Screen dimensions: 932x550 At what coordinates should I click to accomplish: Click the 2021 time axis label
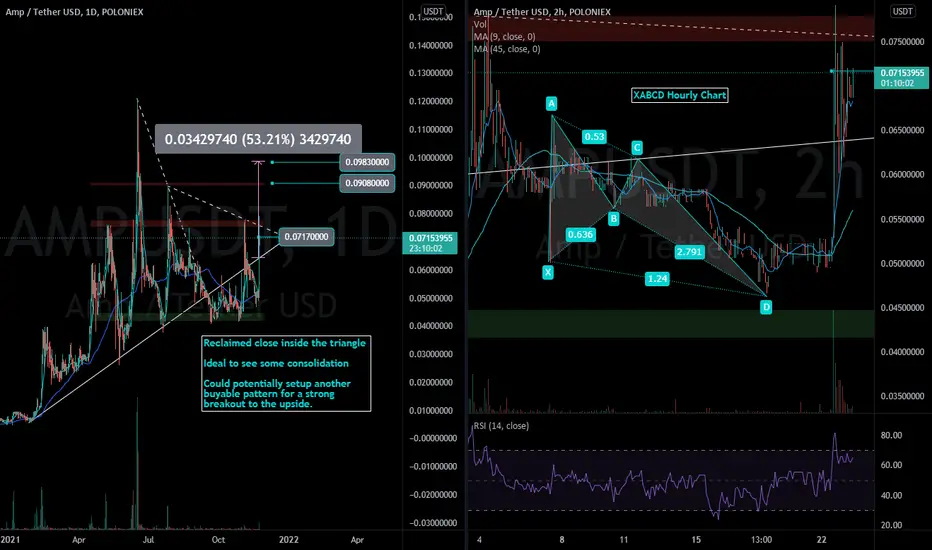(x=11, y=540)
